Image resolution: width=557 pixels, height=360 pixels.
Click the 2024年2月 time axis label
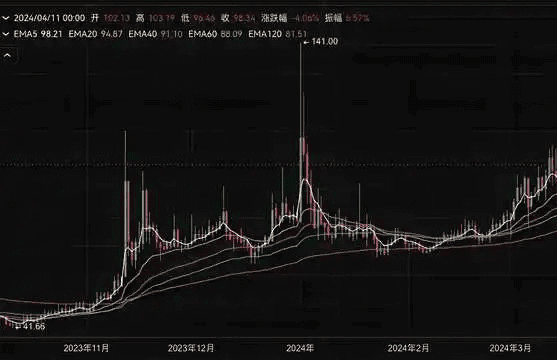408,348
